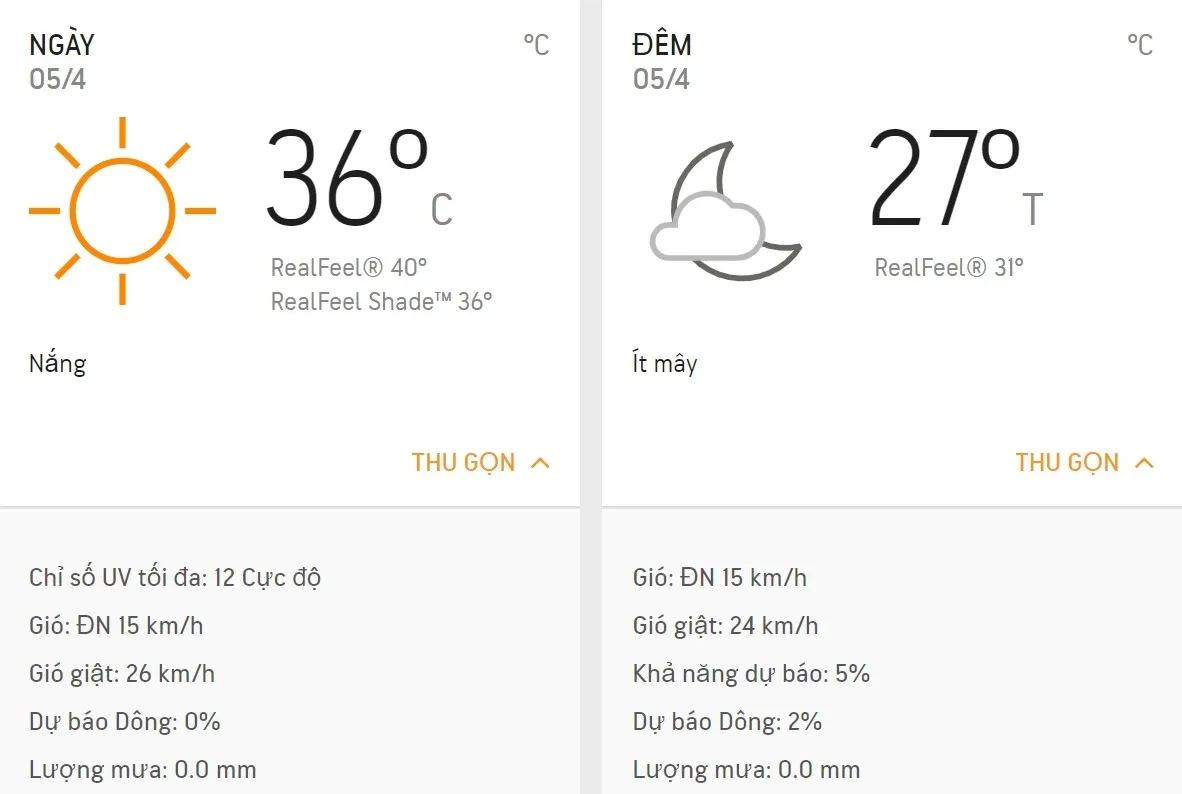Click the Nắng condition label

click(57, 363)
